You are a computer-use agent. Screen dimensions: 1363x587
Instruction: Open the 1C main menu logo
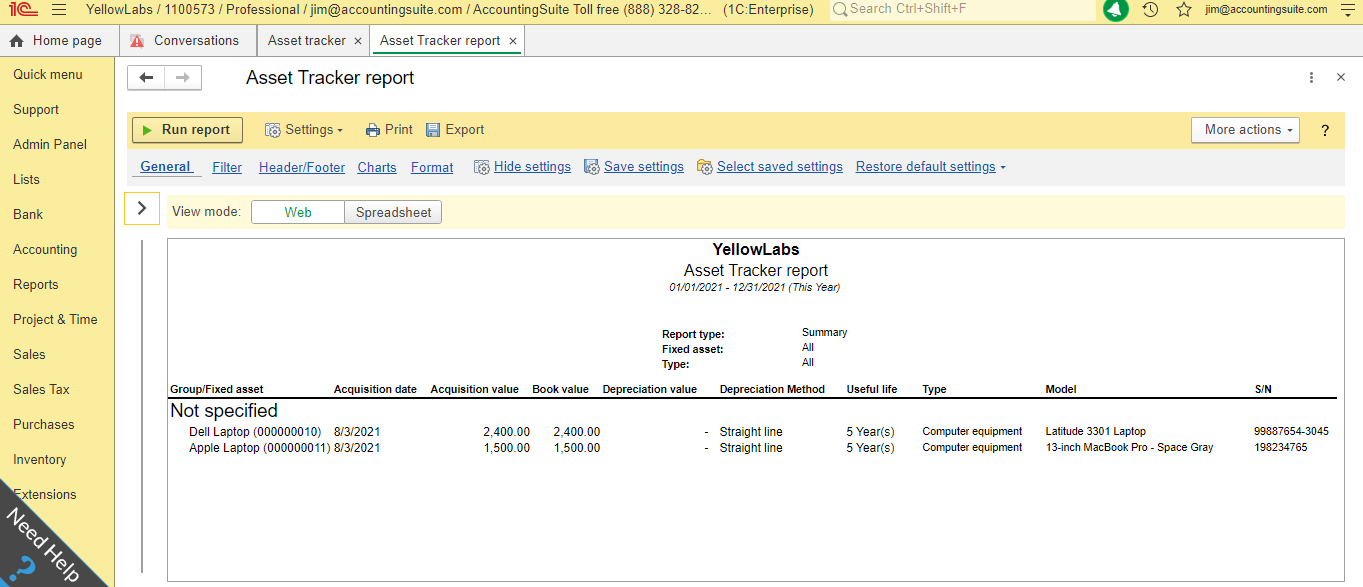[x=23, y=10]
